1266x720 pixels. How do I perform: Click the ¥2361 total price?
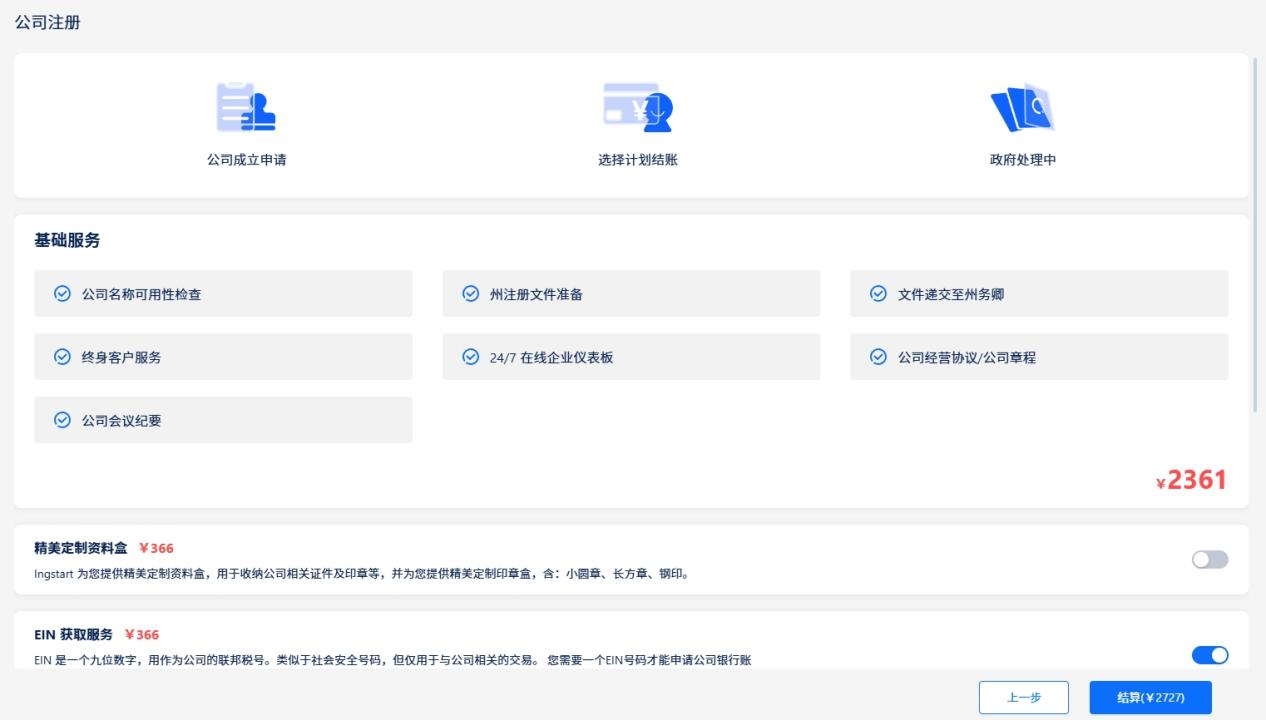tap(1191, 480)
